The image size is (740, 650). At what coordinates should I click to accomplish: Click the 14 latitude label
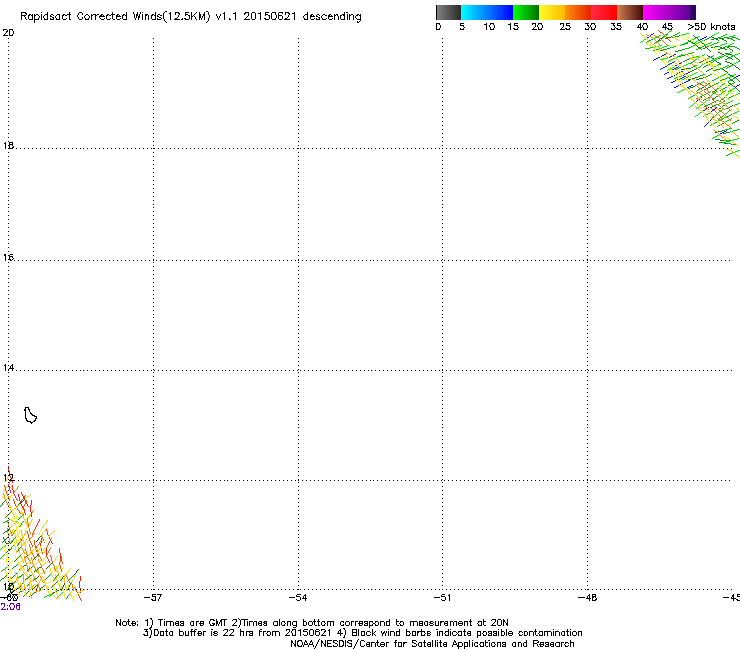(x=8, y=368)
